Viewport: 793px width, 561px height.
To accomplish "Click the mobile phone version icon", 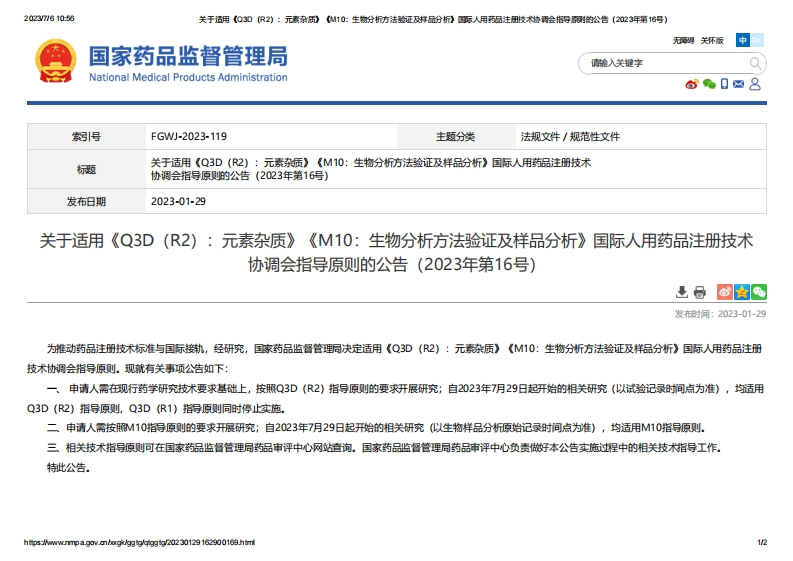I will click(725, 84).
